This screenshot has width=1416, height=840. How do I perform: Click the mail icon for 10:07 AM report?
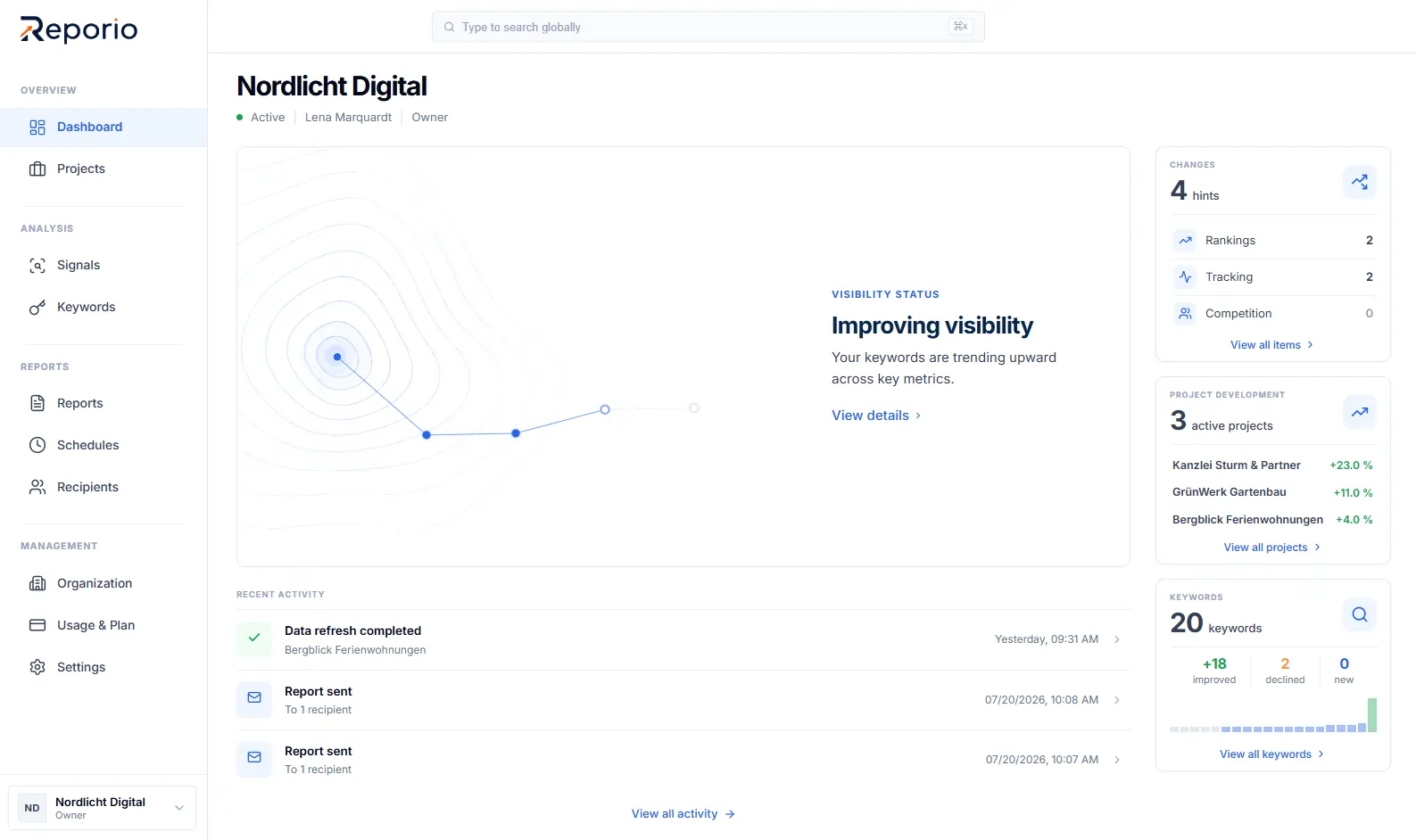(x=254, y=758)
